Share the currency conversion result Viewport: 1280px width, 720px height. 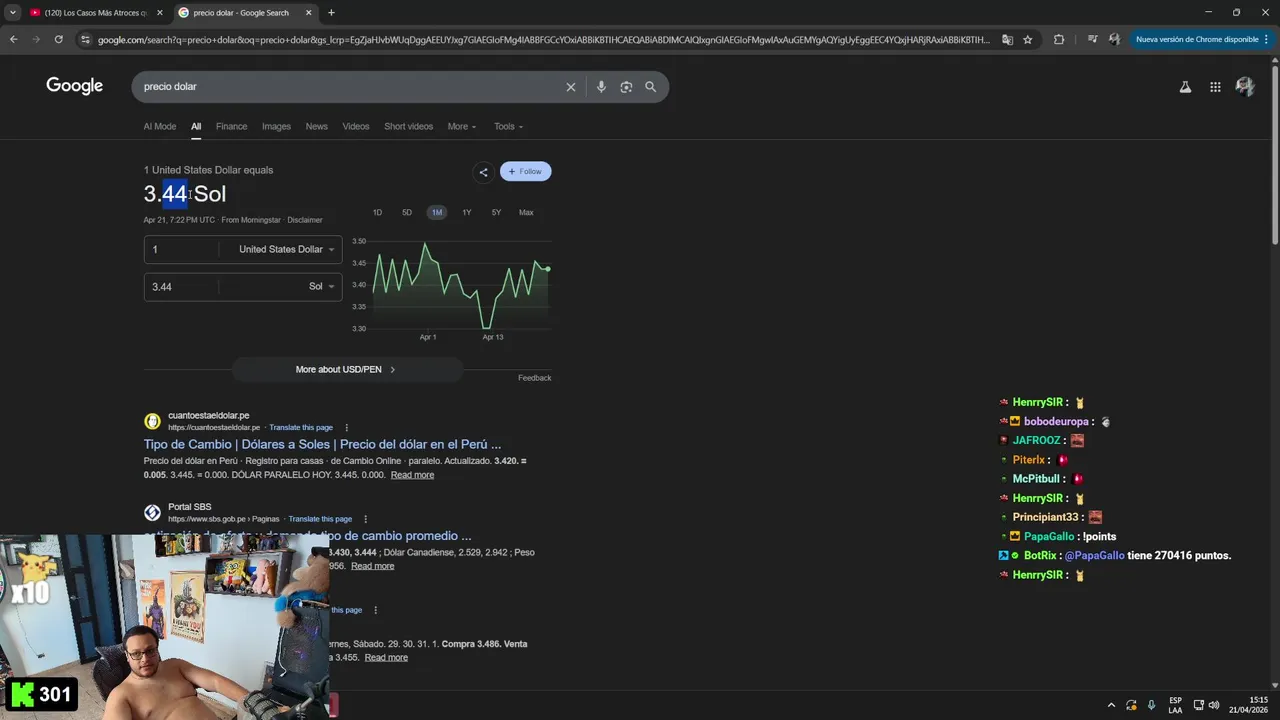click(x=483, y=172)
